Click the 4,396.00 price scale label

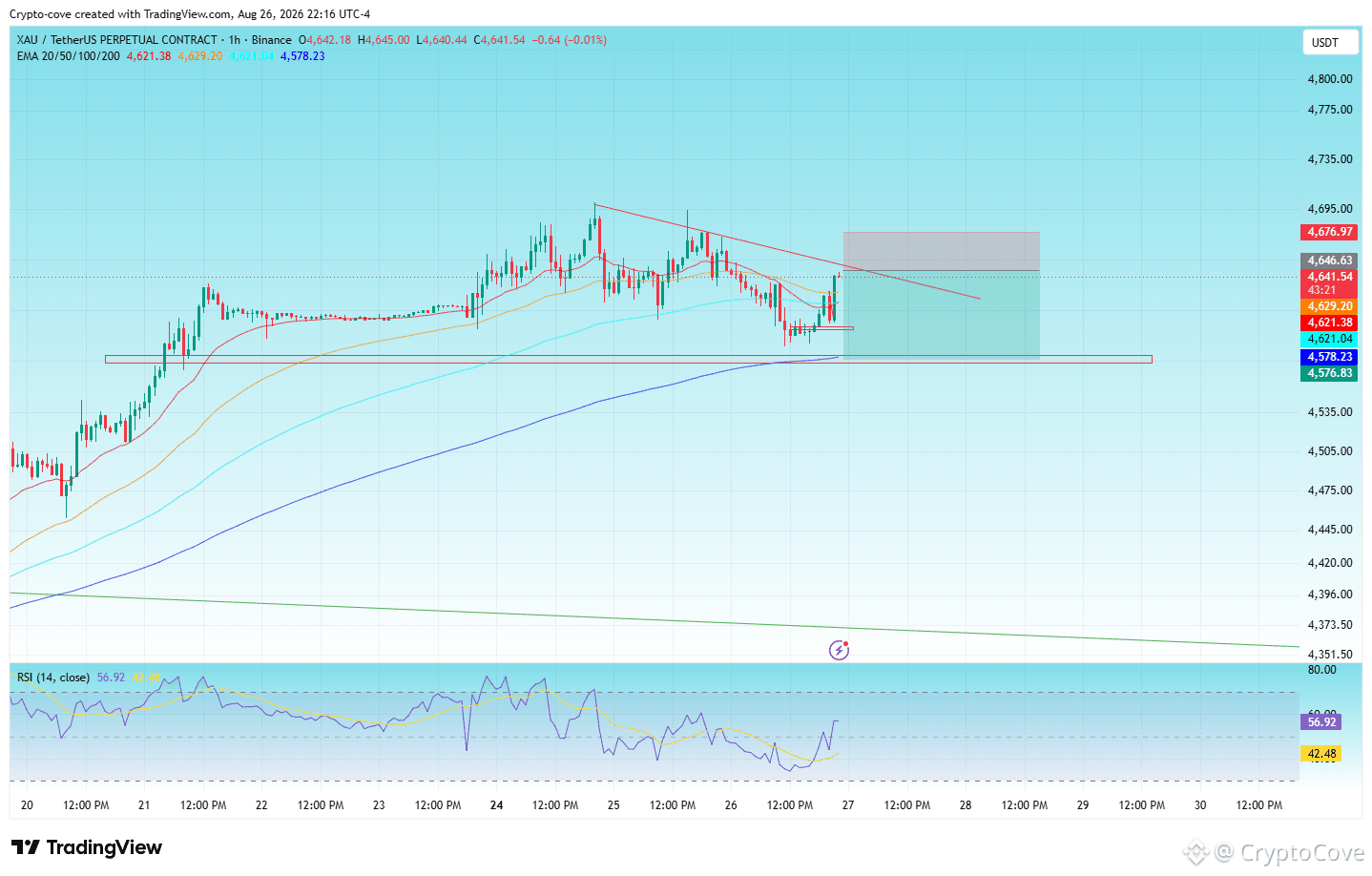click(1330, 594)
